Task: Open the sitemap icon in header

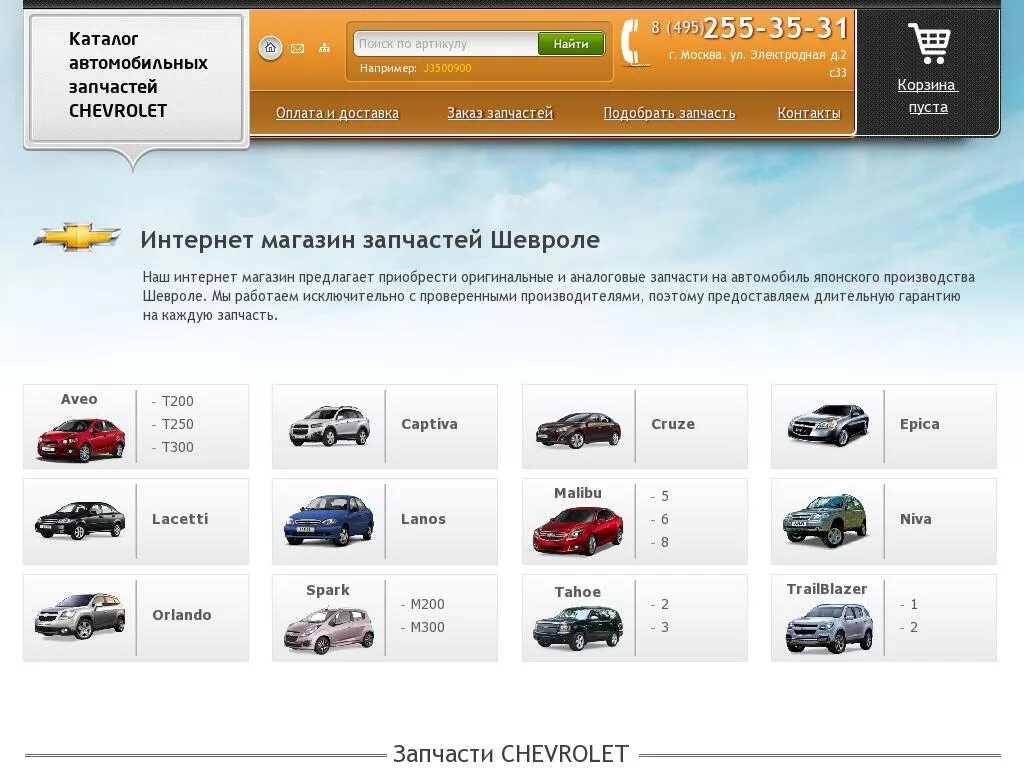Action: [x=325, y=48]
